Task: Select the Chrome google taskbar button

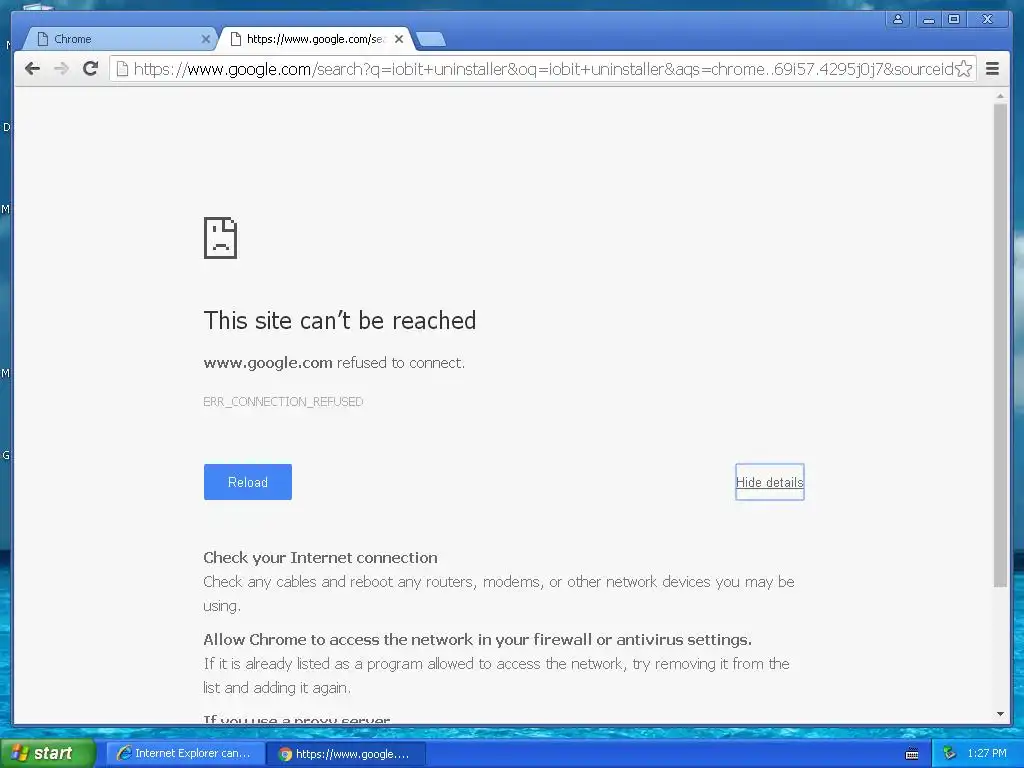Action: click(x=347, y=754)
